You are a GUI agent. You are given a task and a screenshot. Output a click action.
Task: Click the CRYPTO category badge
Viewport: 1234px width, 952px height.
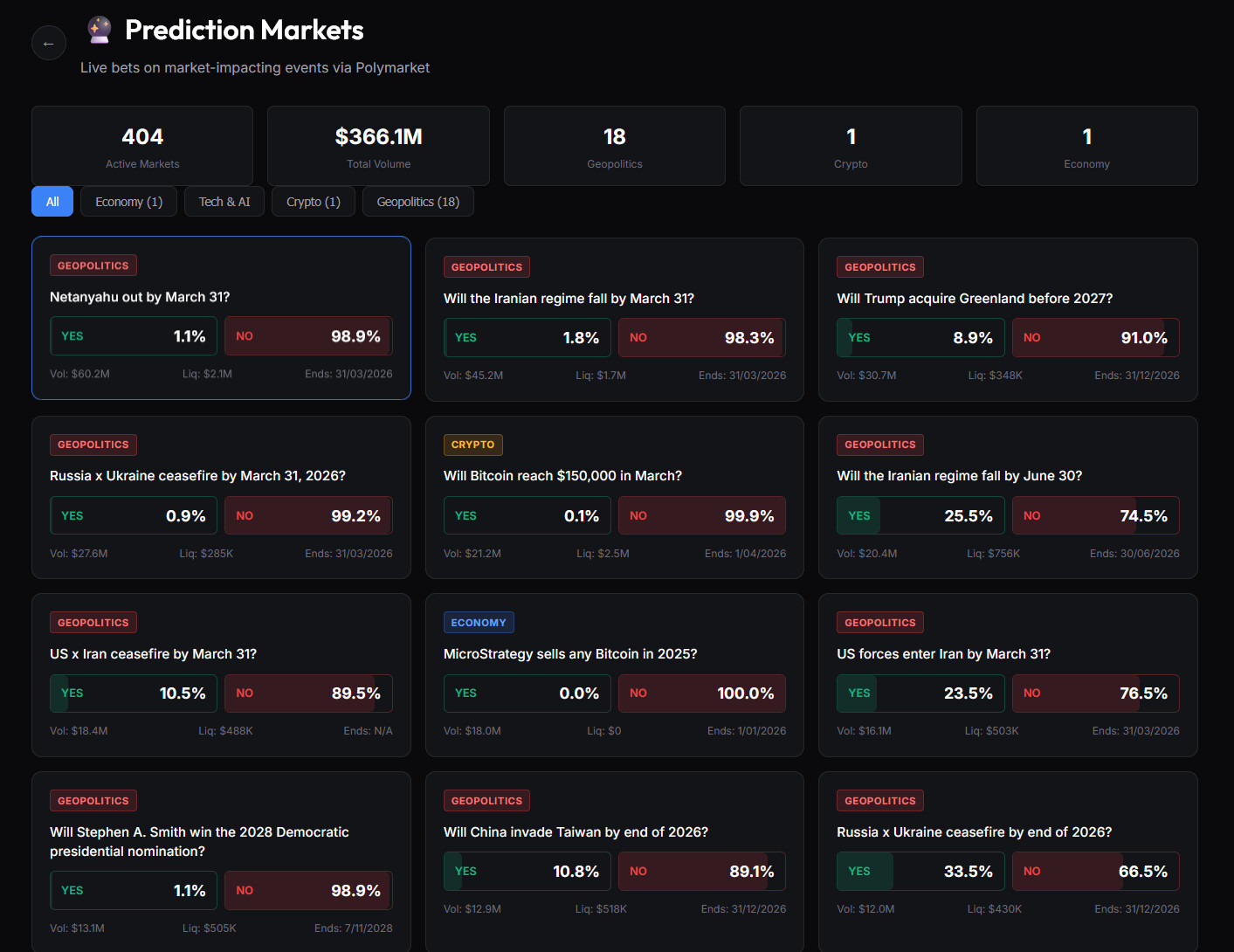[472, 445]
